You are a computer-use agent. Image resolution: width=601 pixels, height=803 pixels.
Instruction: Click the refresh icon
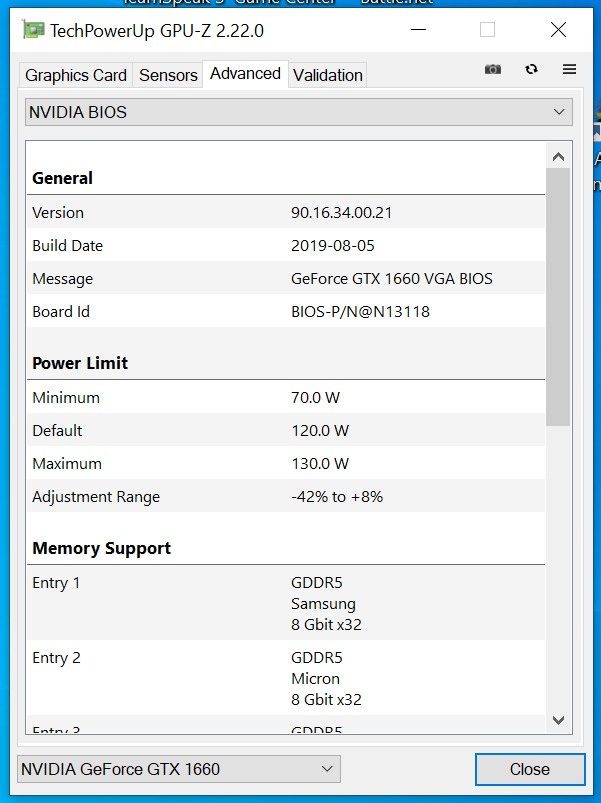pyautogui.click(x=531, y=69)
